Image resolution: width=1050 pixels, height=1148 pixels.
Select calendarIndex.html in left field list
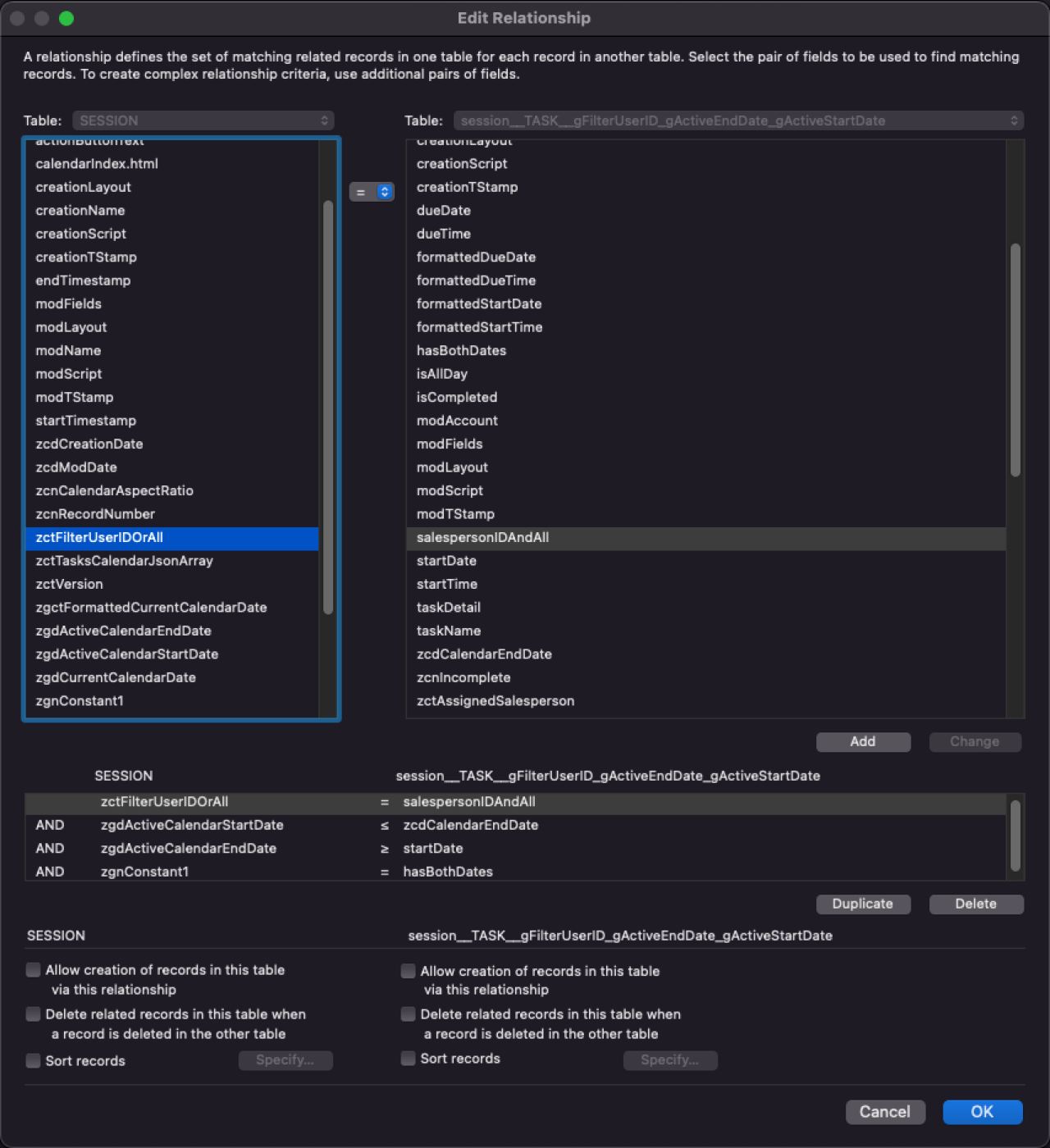click(x=172, y=164)
